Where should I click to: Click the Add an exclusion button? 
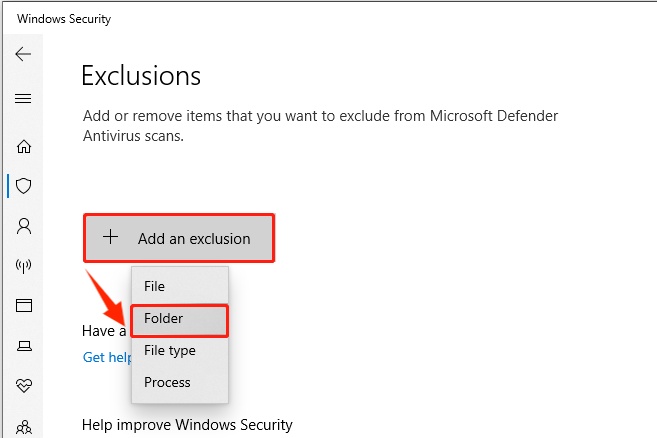point(179,238)
